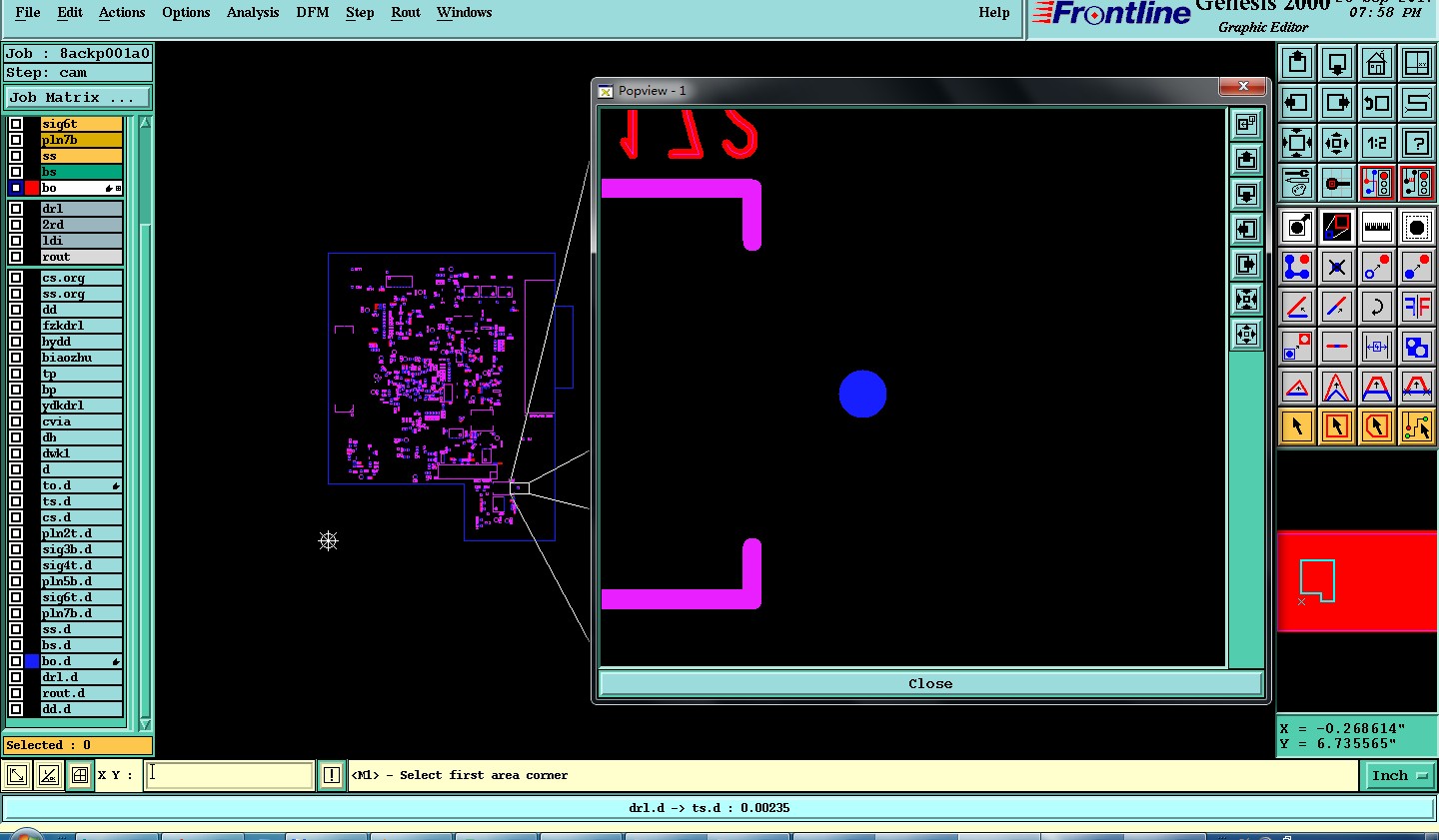Click the red overview thumbnail panel

[x=1357, y=581]
